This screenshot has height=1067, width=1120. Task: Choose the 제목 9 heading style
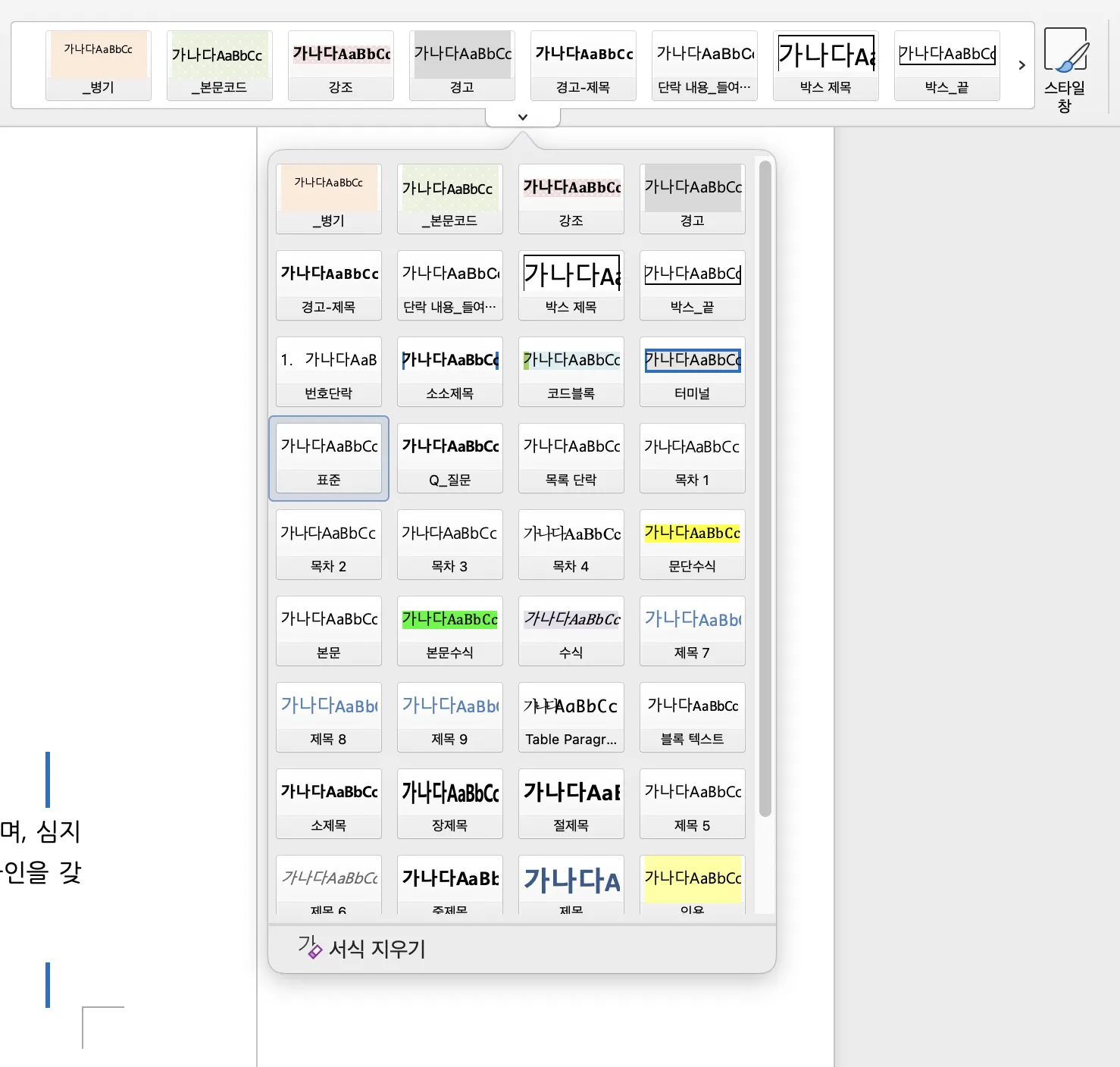click(x=450, y=718)
